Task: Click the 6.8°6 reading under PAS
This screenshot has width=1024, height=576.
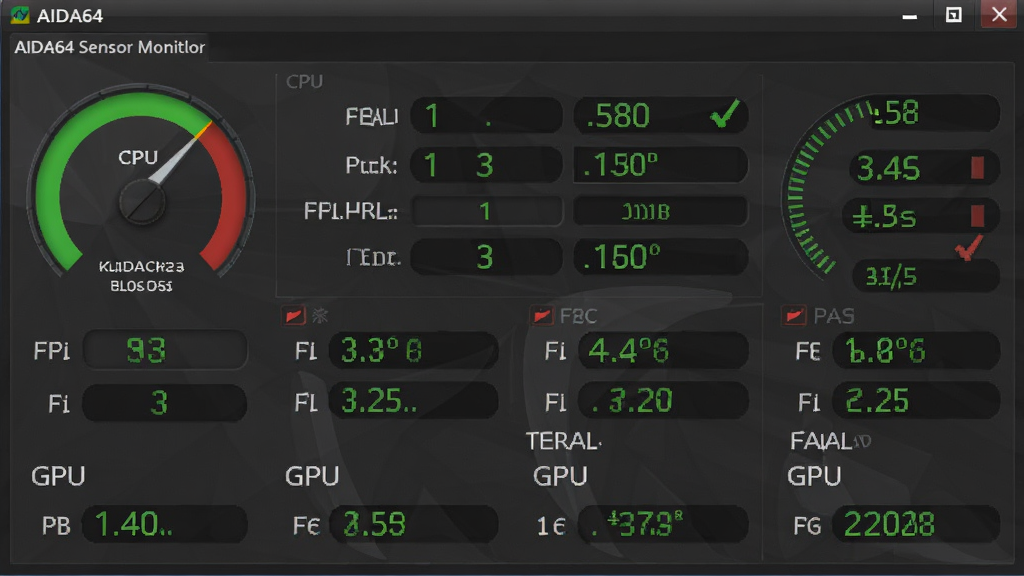Action: (x=916, y=351)
